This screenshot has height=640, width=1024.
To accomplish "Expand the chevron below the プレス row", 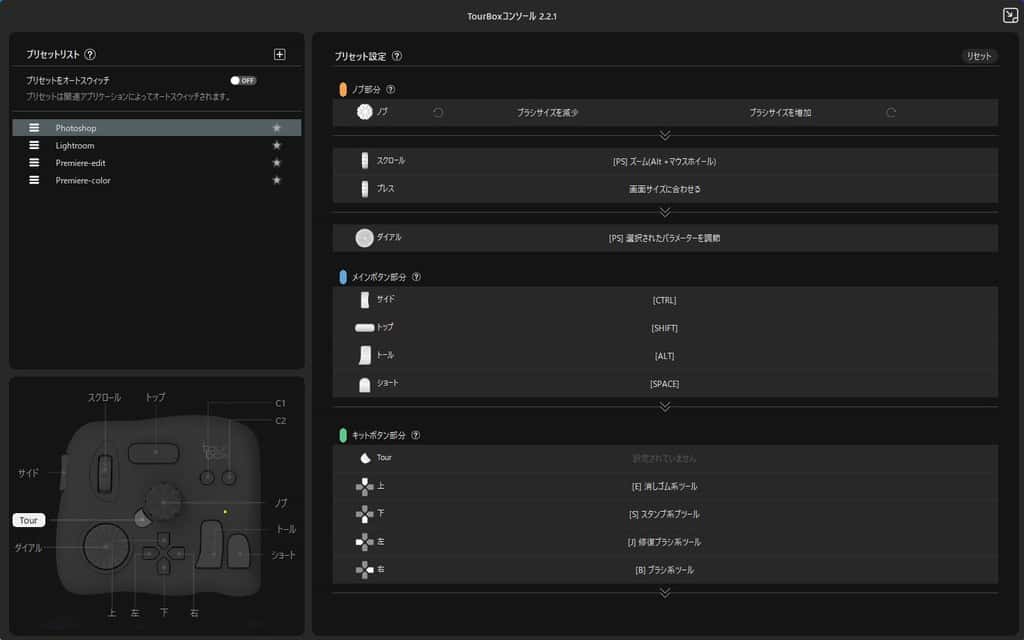I will (x=665, y=211).
